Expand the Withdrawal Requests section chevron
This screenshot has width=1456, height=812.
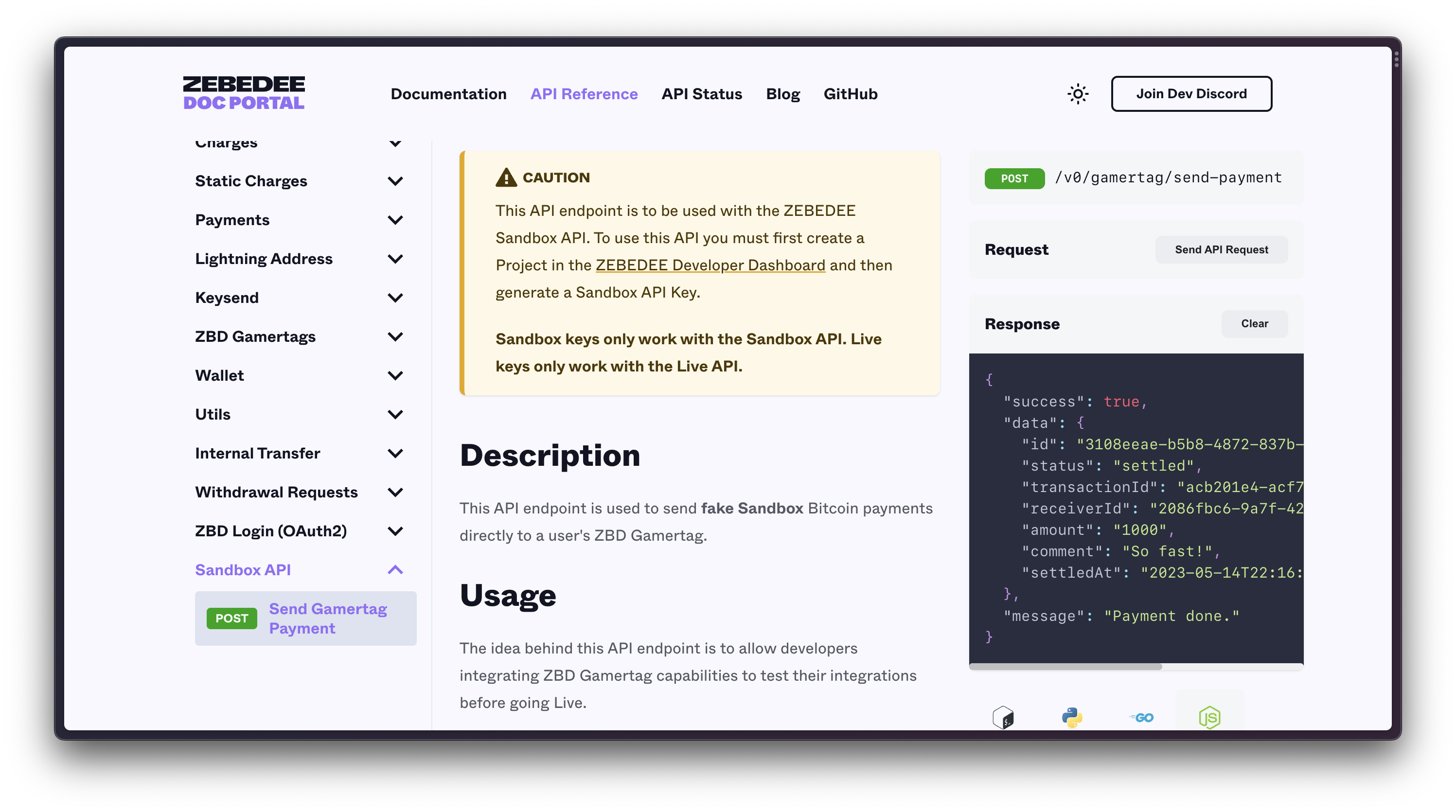(395, 493)
